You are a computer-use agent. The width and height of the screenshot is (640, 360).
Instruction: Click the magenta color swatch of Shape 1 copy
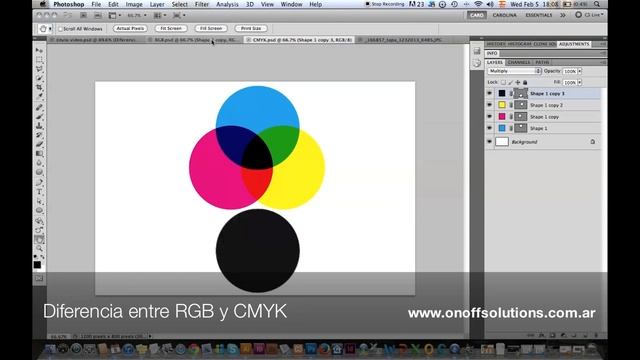pyautogui.click(x=502, y=116)
